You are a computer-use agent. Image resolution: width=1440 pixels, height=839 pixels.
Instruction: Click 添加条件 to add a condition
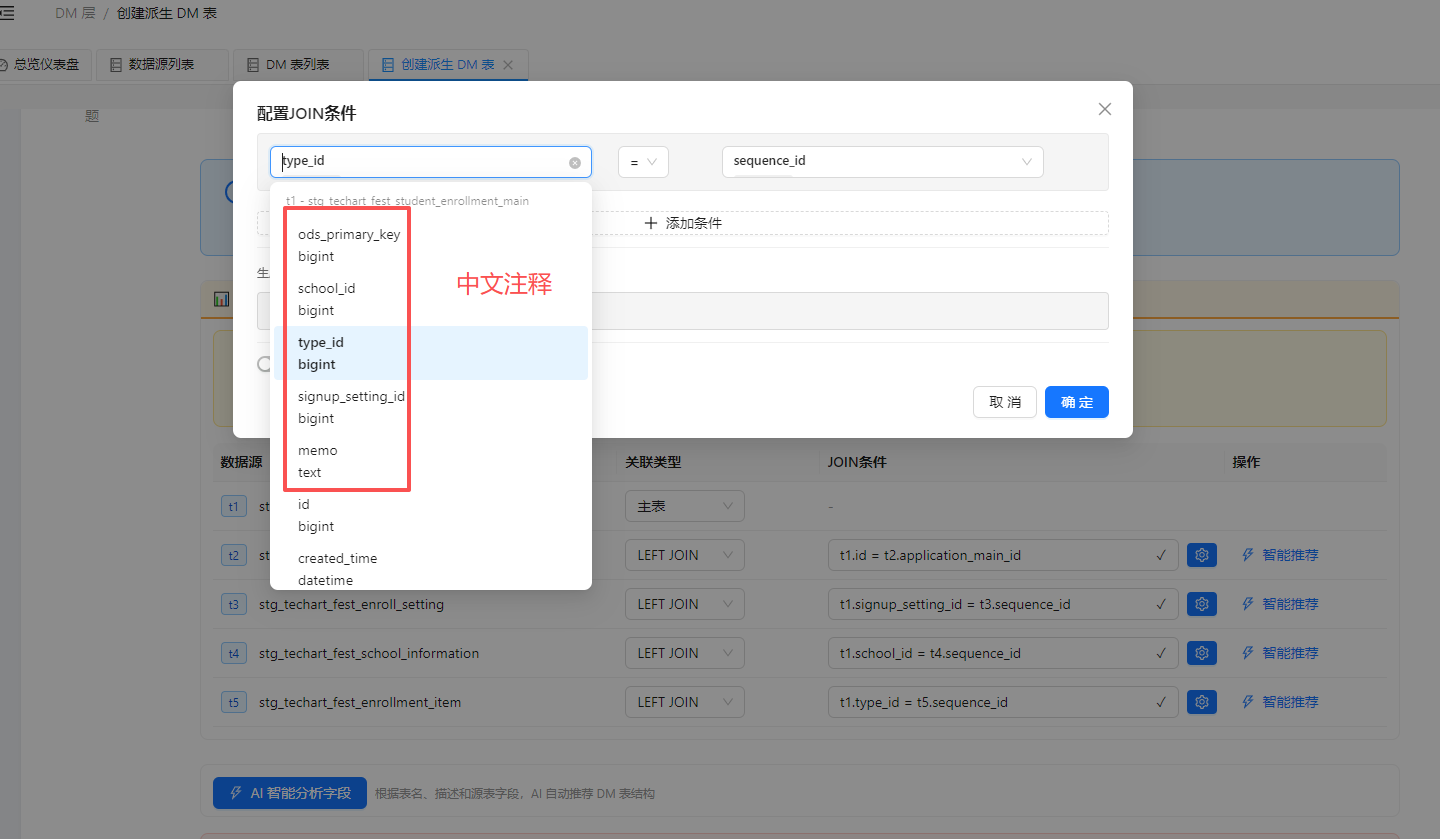[x=682, y=223]
